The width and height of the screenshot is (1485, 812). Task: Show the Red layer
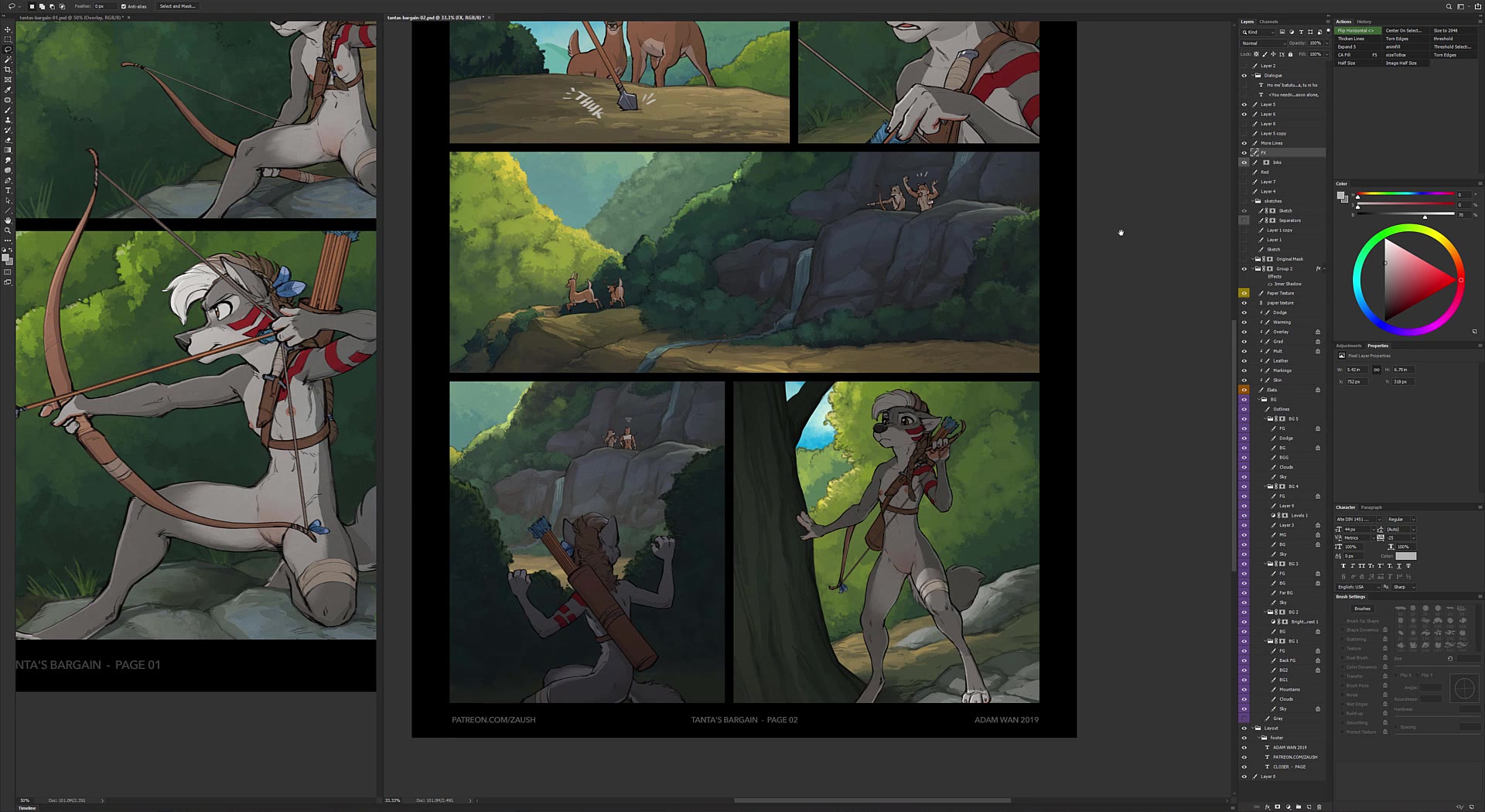coord(1244,172)
